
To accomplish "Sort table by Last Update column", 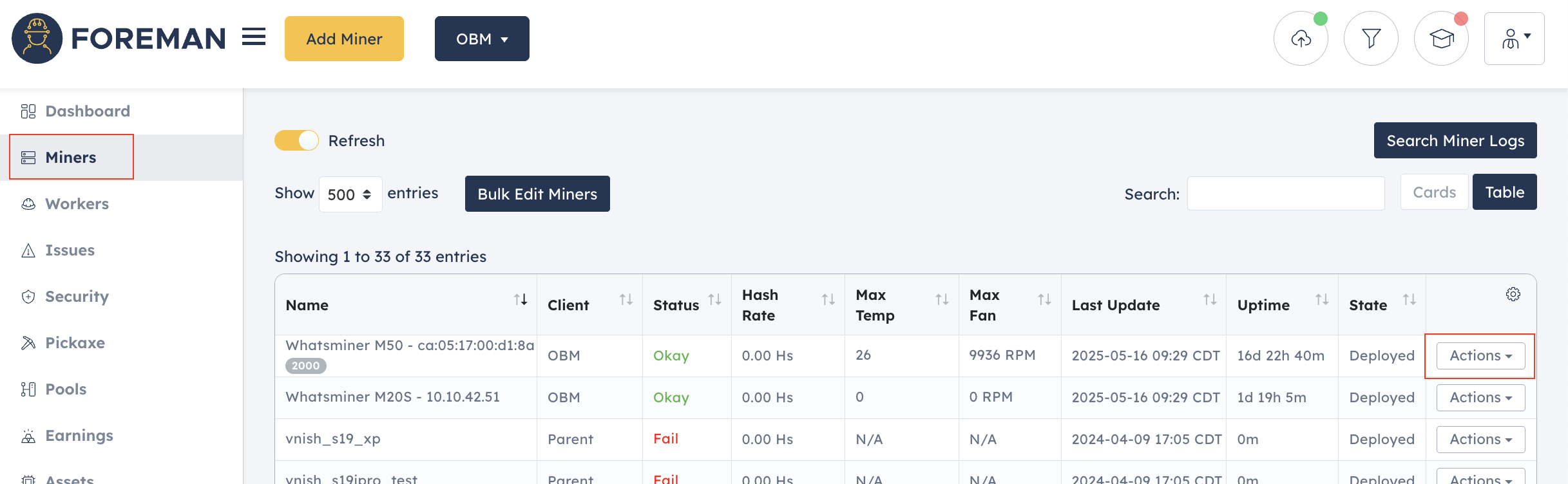I will (x=1210, y=299).
